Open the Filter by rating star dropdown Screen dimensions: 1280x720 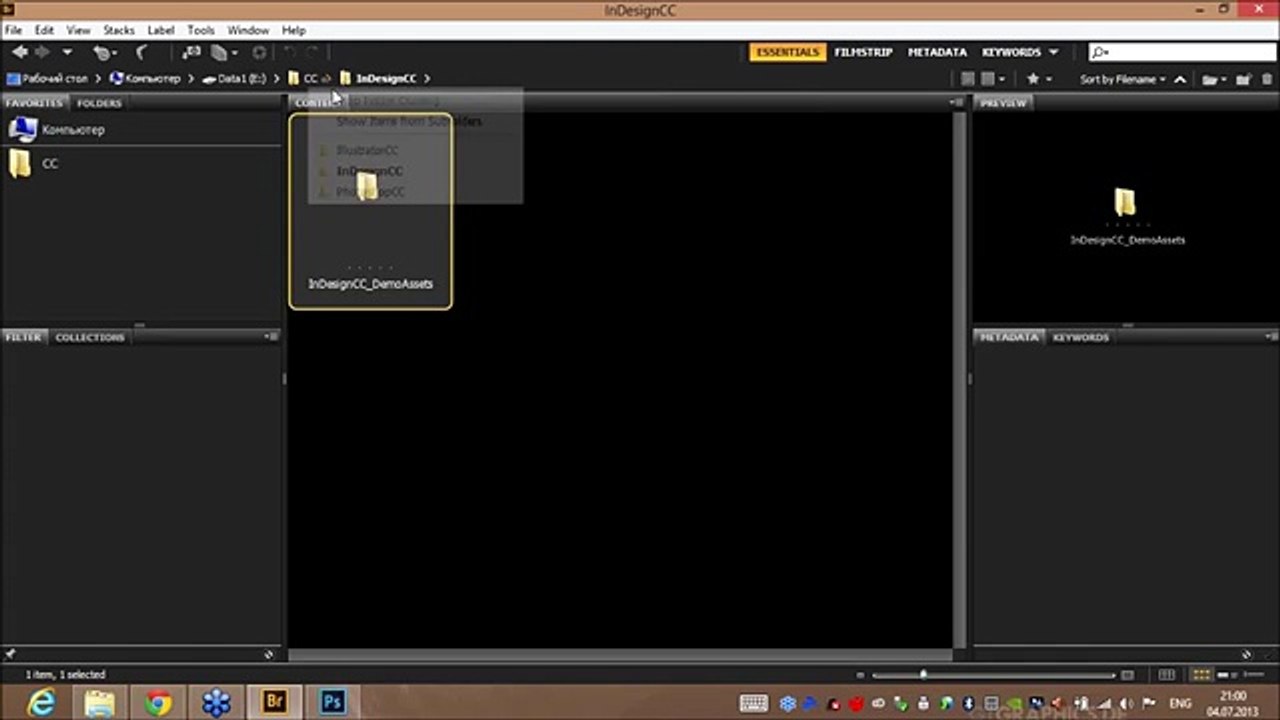point(1037,79)
